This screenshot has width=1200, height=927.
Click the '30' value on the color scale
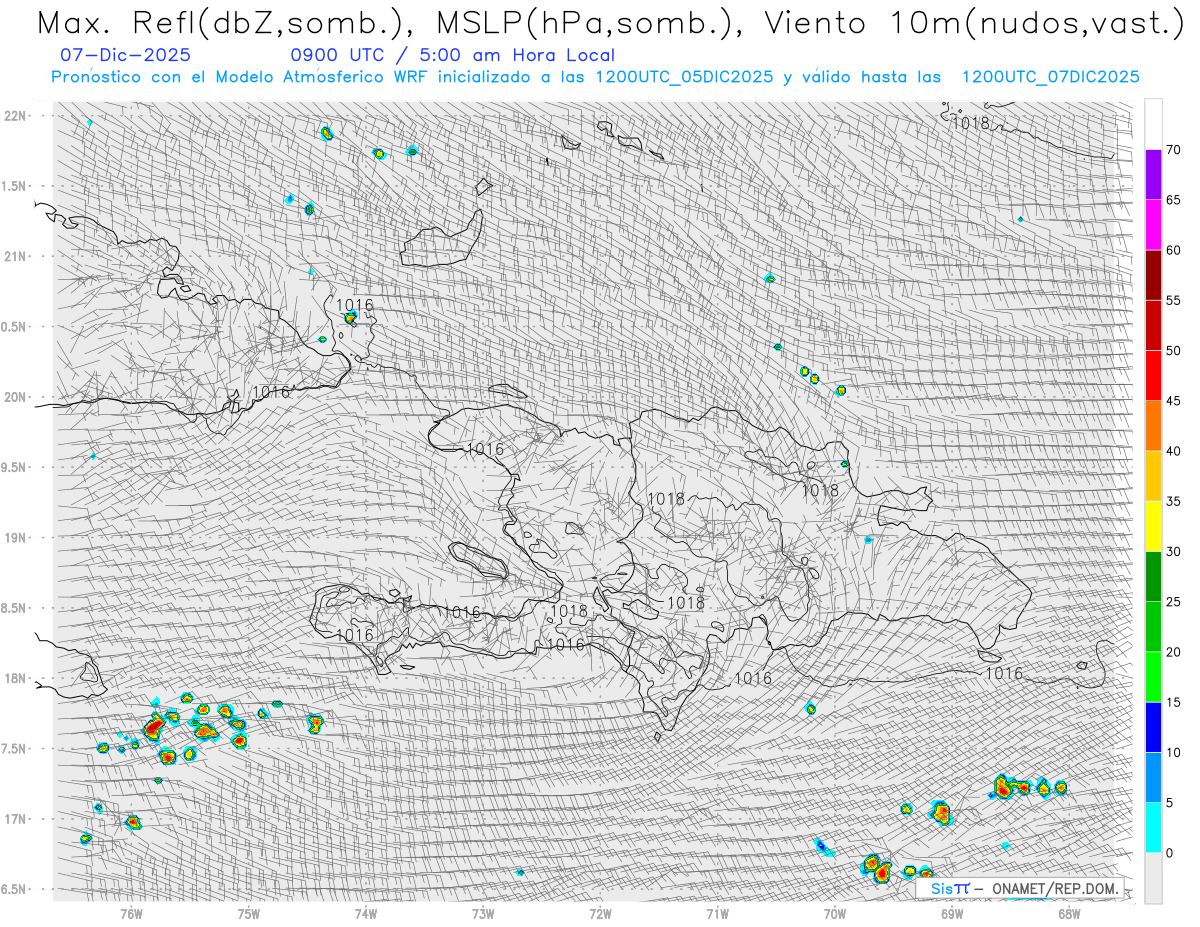click(x=1173, y=552)
